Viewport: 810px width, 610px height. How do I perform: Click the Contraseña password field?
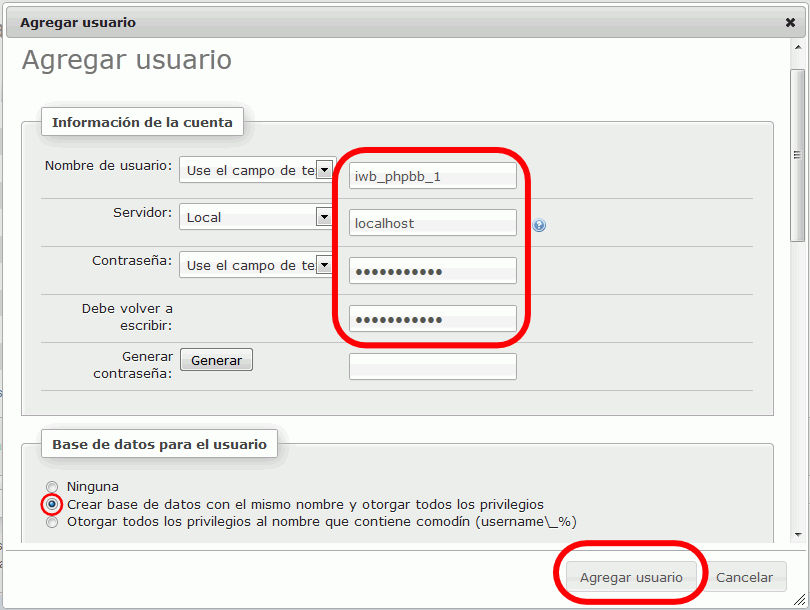tap(432, 271)
